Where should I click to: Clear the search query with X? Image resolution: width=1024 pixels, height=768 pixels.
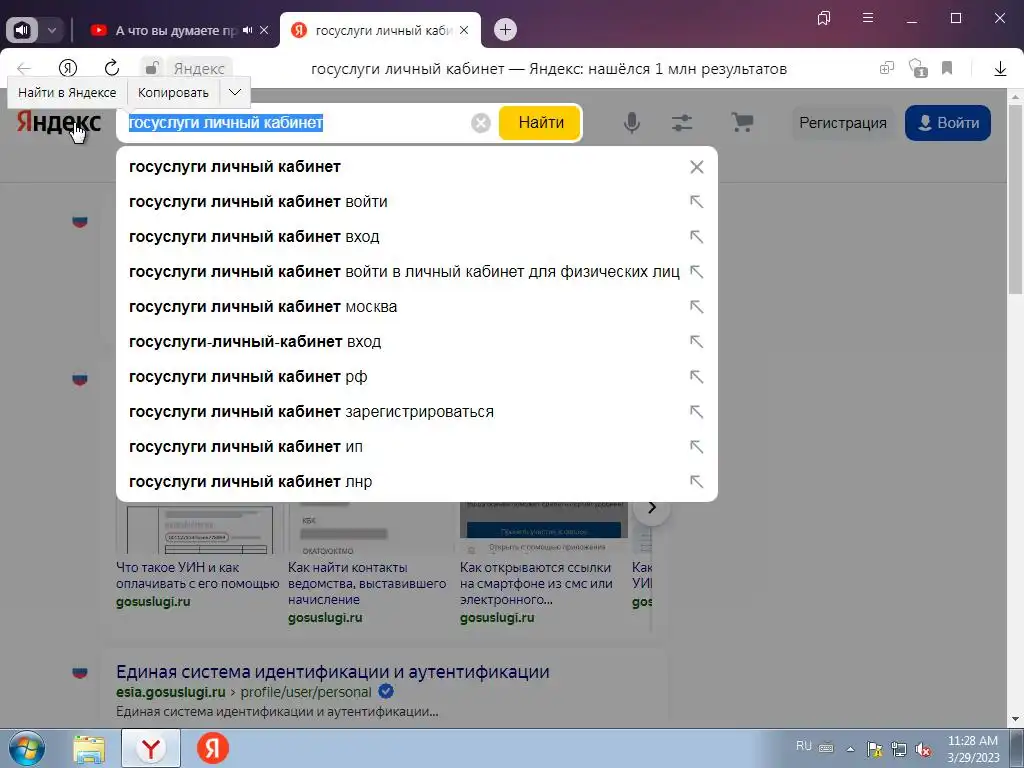481,123
